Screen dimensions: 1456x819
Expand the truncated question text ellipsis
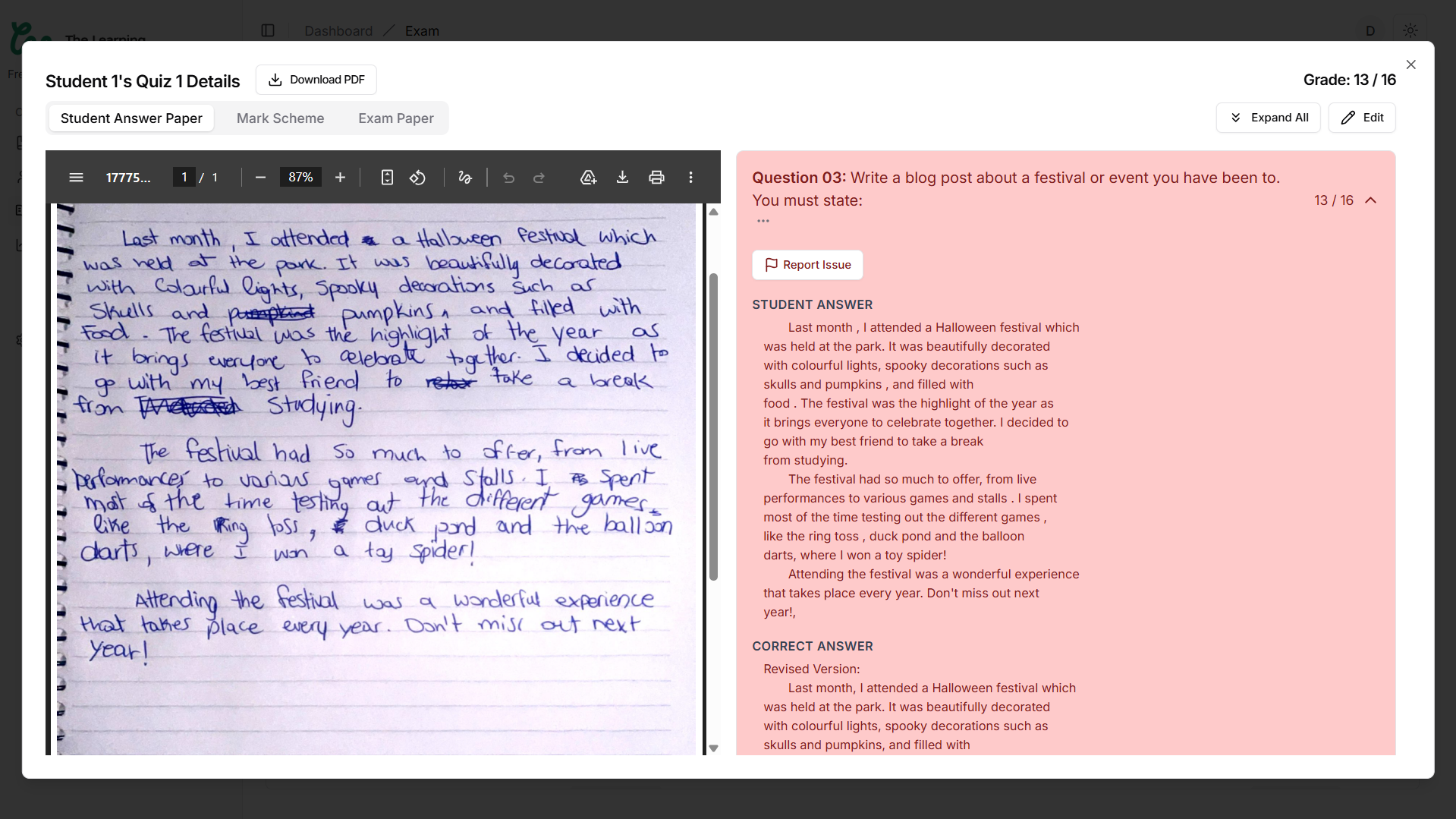763,221
